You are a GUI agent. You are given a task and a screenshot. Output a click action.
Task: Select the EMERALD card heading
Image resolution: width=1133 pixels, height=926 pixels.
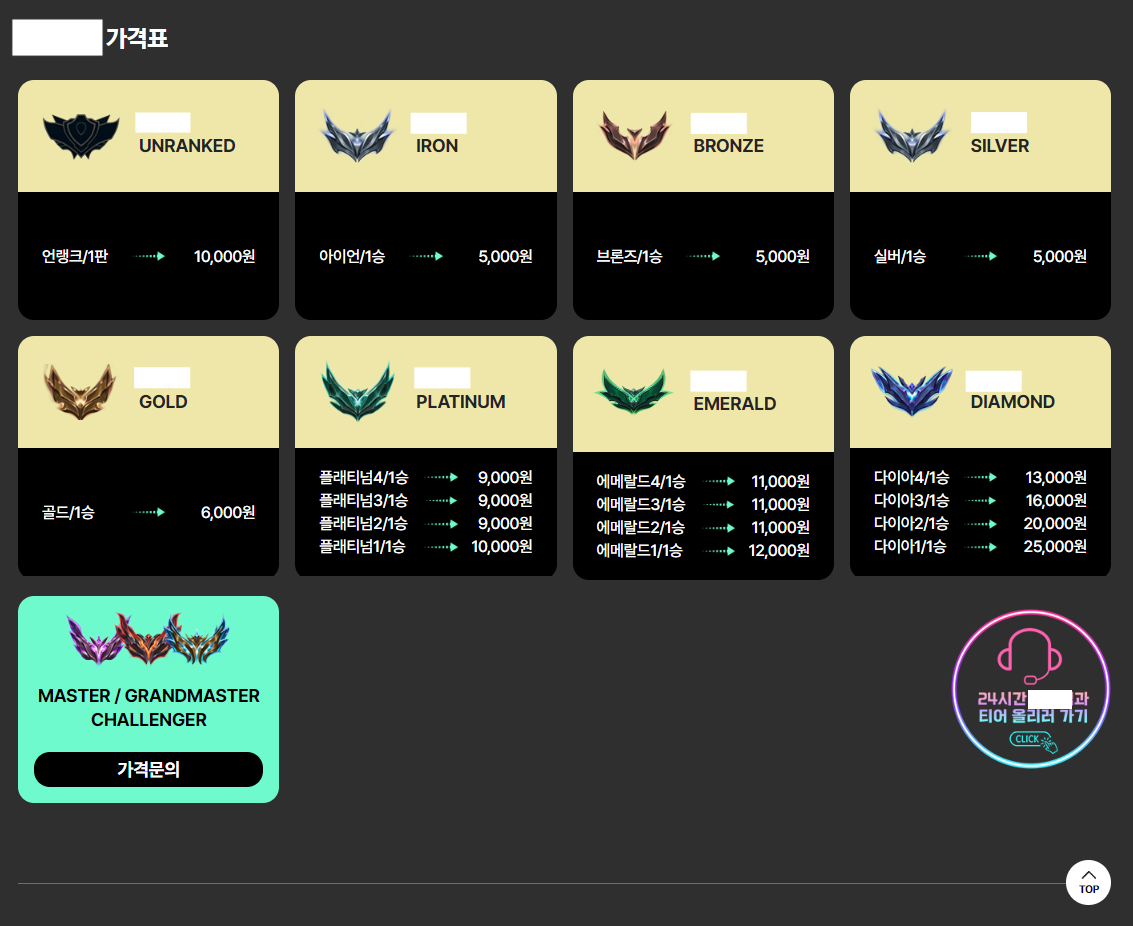coord(735,404)
